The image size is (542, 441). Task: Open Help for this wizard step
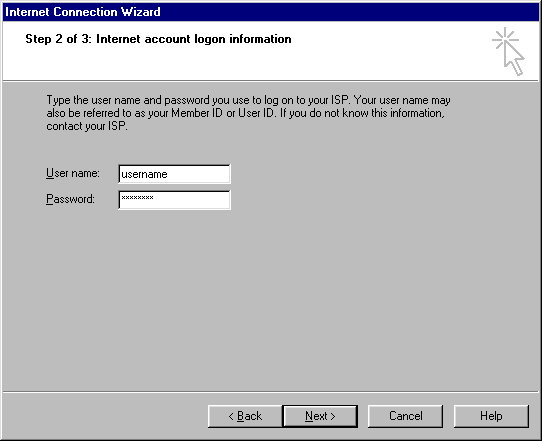pos(491,416)
